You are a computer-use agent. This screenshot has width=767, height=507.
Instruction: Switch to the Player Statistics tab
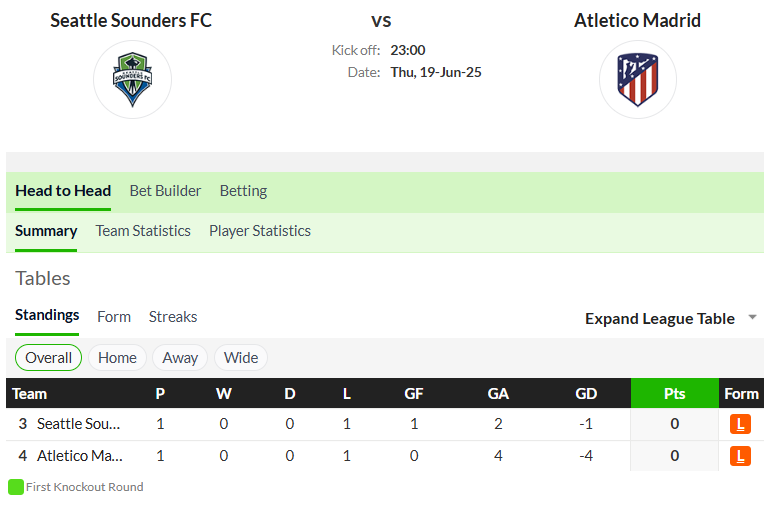(x=260, y=230)
